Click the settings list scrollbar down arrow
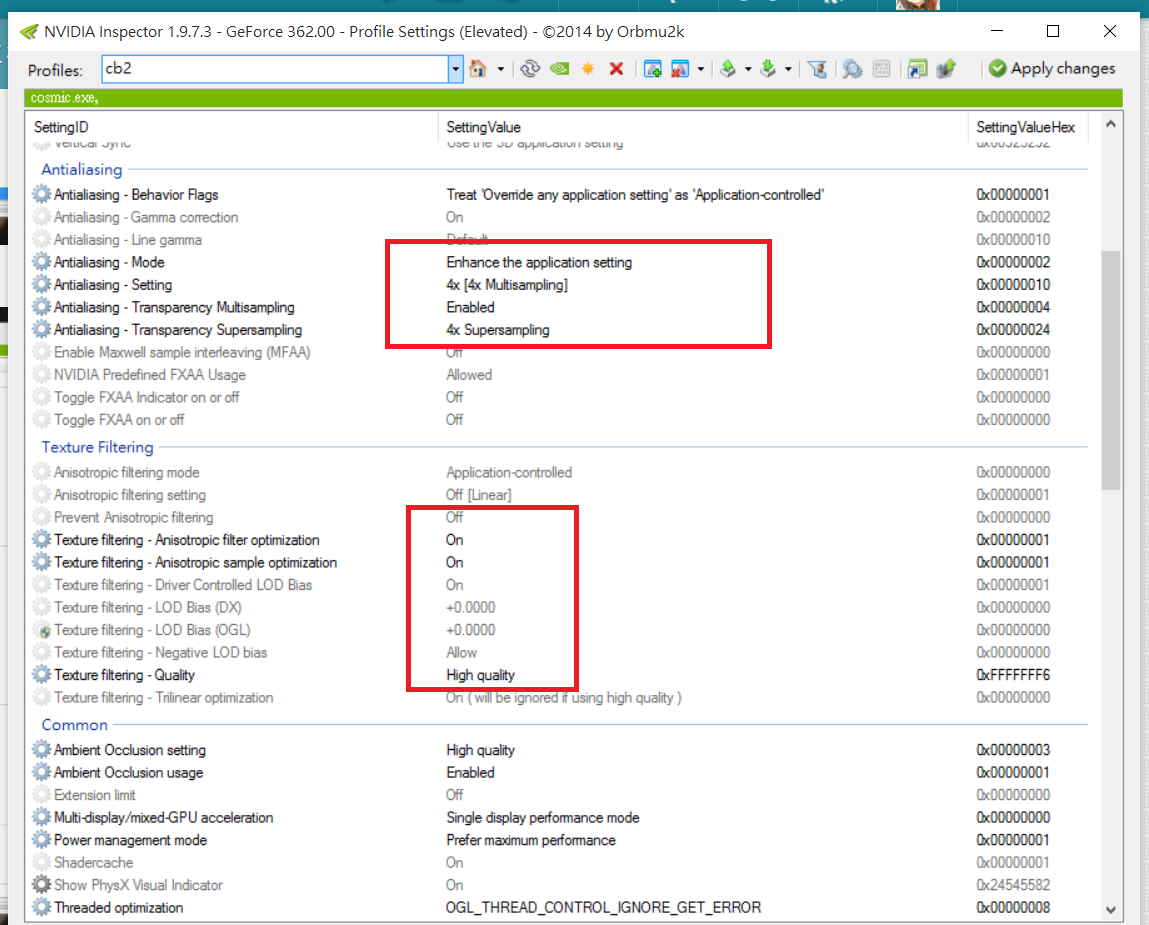 coord(1111,910)
